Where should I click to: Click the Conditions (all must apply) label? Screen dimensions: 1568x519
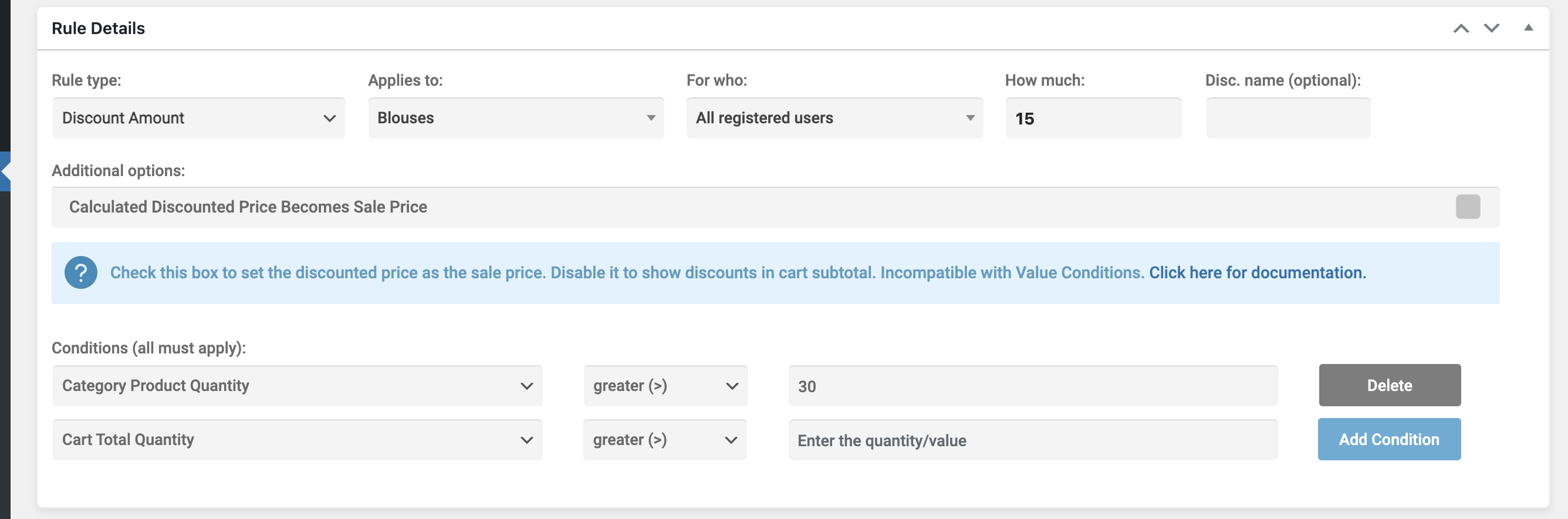148,348
